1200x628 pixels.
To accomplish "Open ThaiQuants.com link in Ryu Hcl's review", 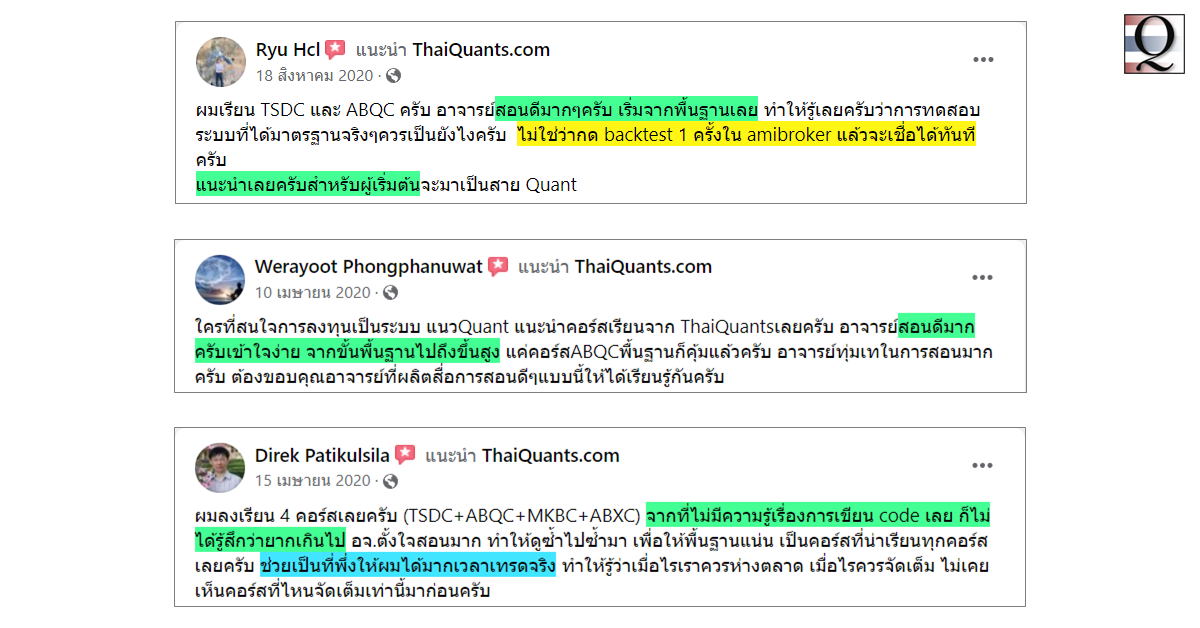I will pos(481,50).
